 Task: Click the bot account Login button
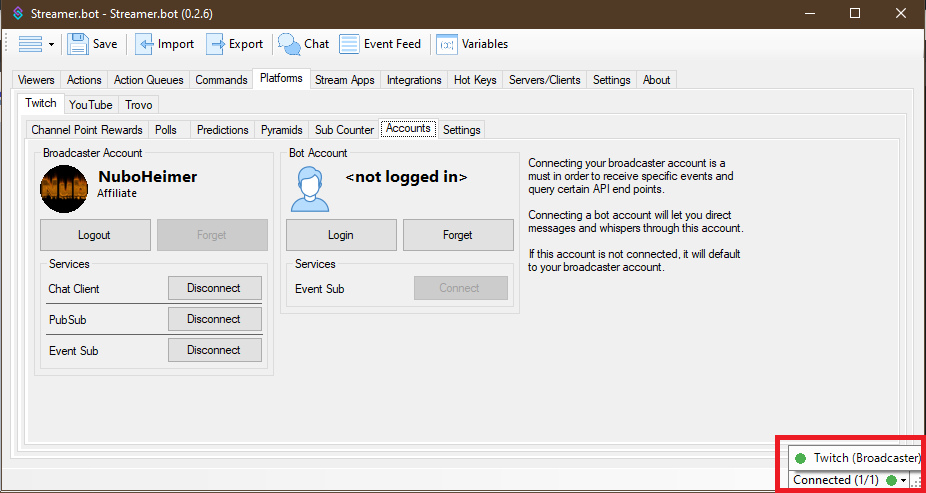[341, 235]
